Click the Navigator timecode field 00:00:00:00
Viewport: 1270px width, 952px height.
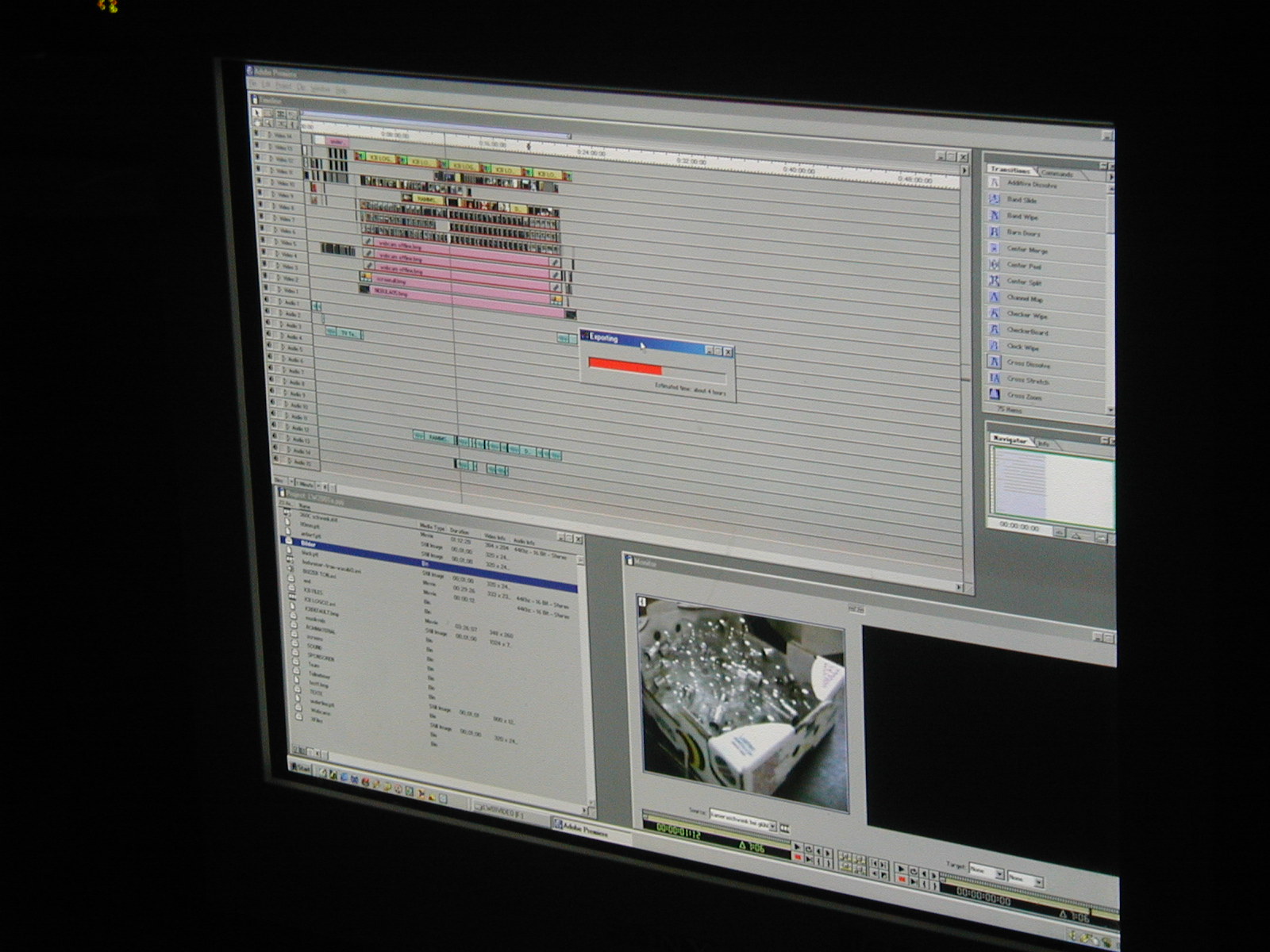[x=1019, y=527]
